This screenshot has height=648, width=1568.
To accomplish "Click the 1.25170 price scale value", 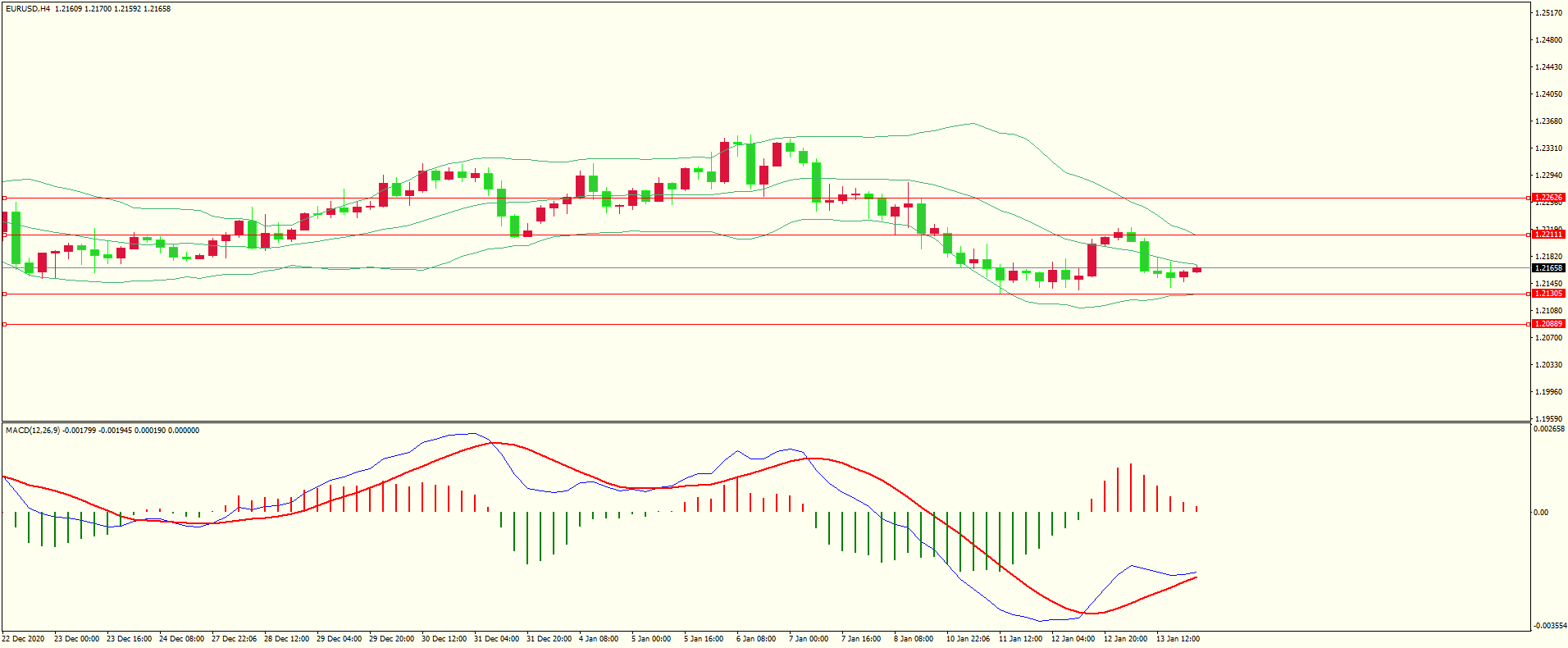I will coord(1548,13).
